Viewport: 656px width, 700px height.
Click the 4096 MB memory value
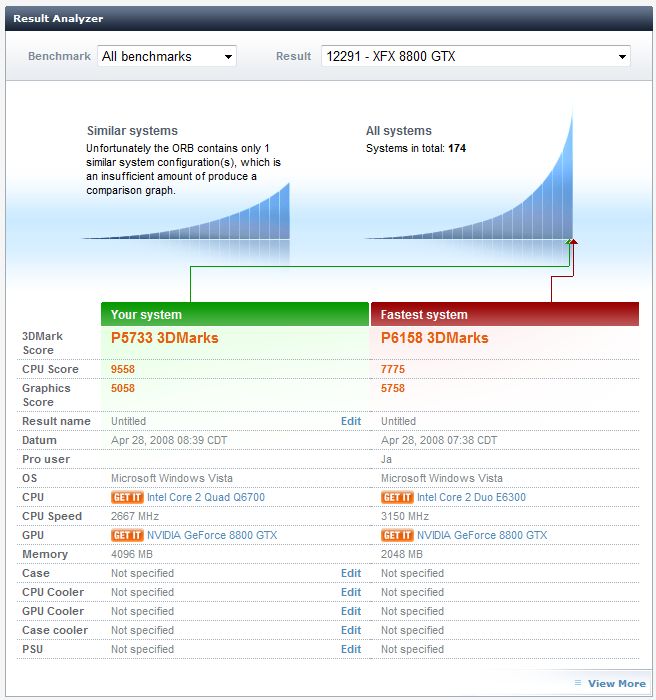pyautogui.click(x=132, y=554)
